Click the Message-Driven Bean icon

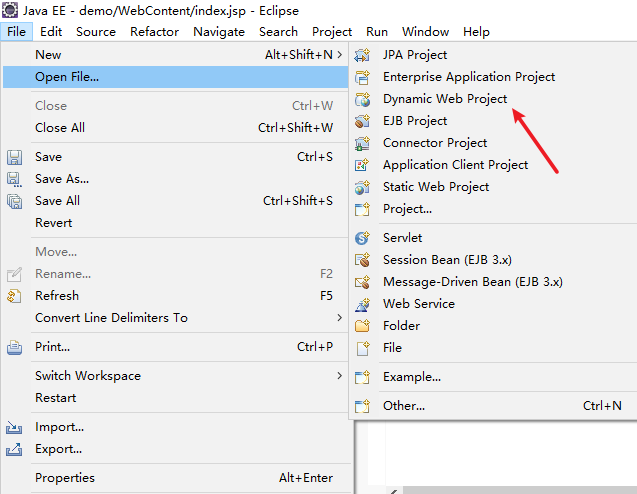coord(362,282)
